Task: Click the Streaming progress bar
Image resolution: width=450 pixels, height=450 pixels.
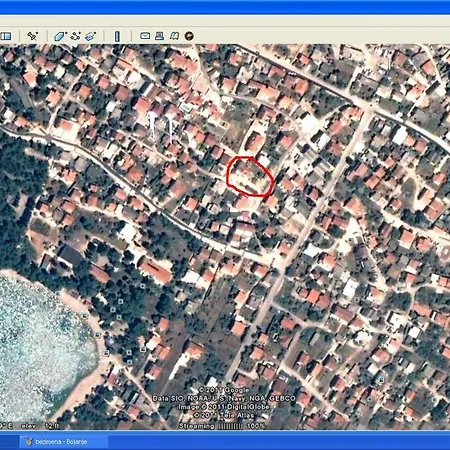Action: point(230,426)
